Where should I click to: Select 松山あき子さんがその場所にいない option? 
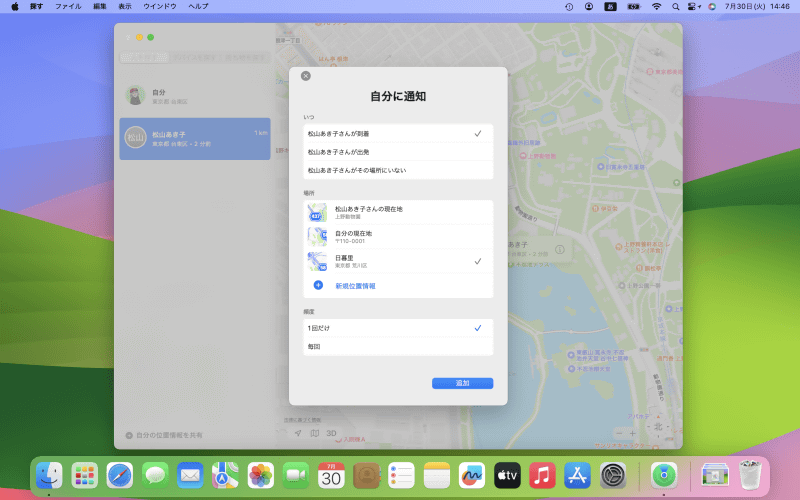coord(398,170)
